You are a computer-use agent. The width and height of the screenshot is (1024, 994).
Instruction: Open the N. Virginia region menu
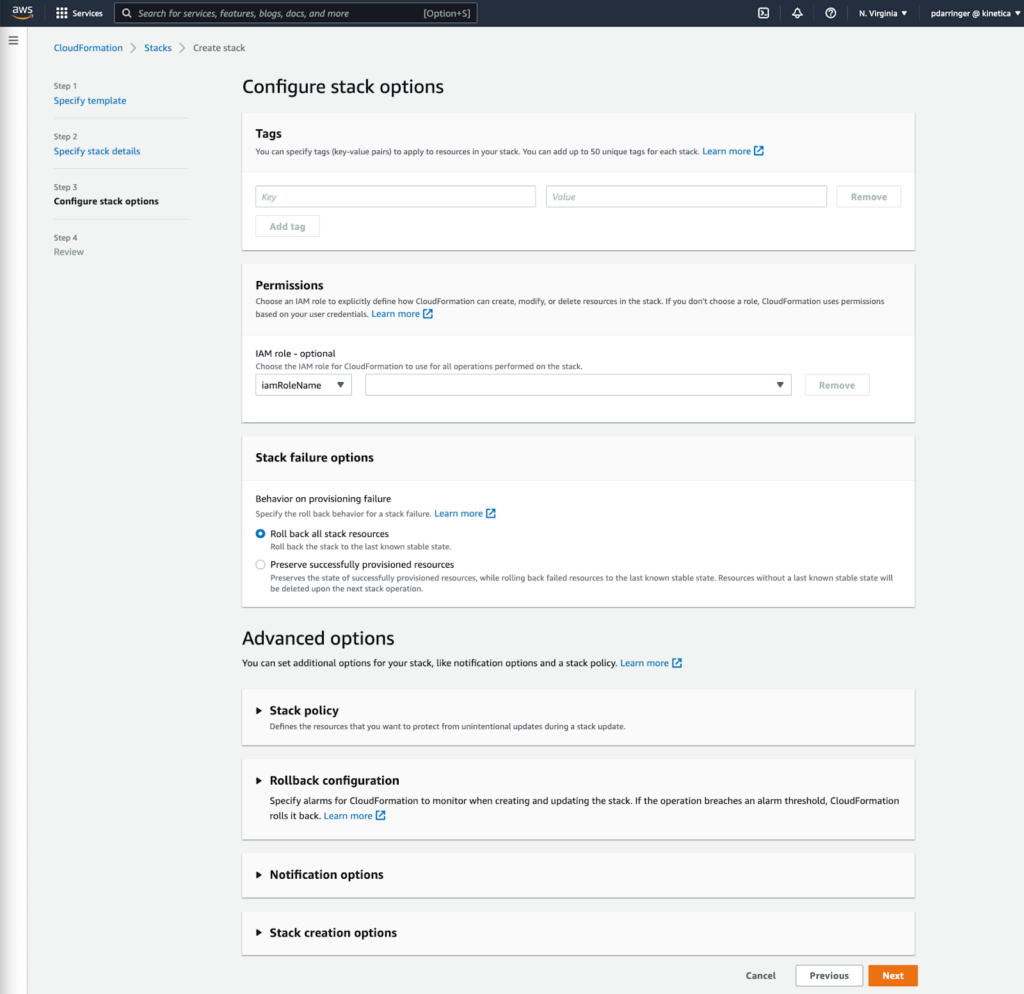[883, 13]
